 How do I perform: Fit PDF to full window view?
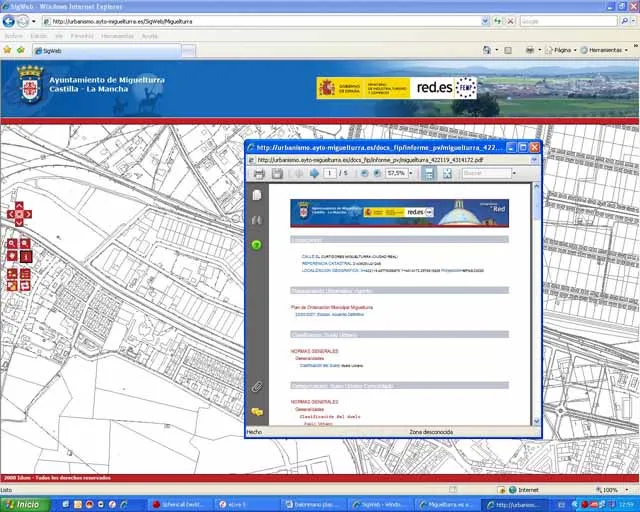pos(447,173)
